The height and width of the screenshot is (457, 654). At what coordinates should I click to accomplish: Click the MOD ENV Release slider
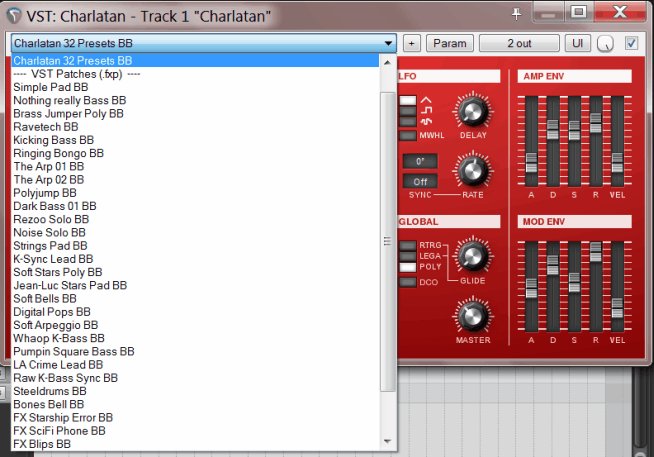(596, 251)
